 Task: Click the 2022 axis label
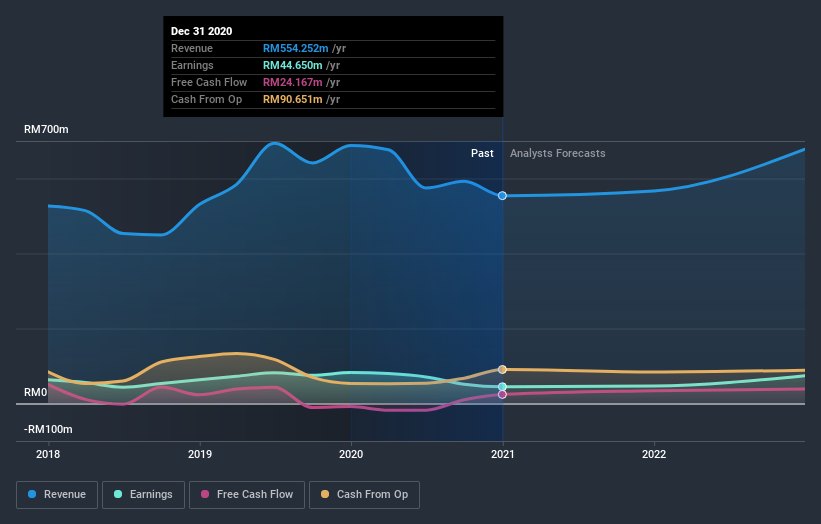(x=654, y=454)
